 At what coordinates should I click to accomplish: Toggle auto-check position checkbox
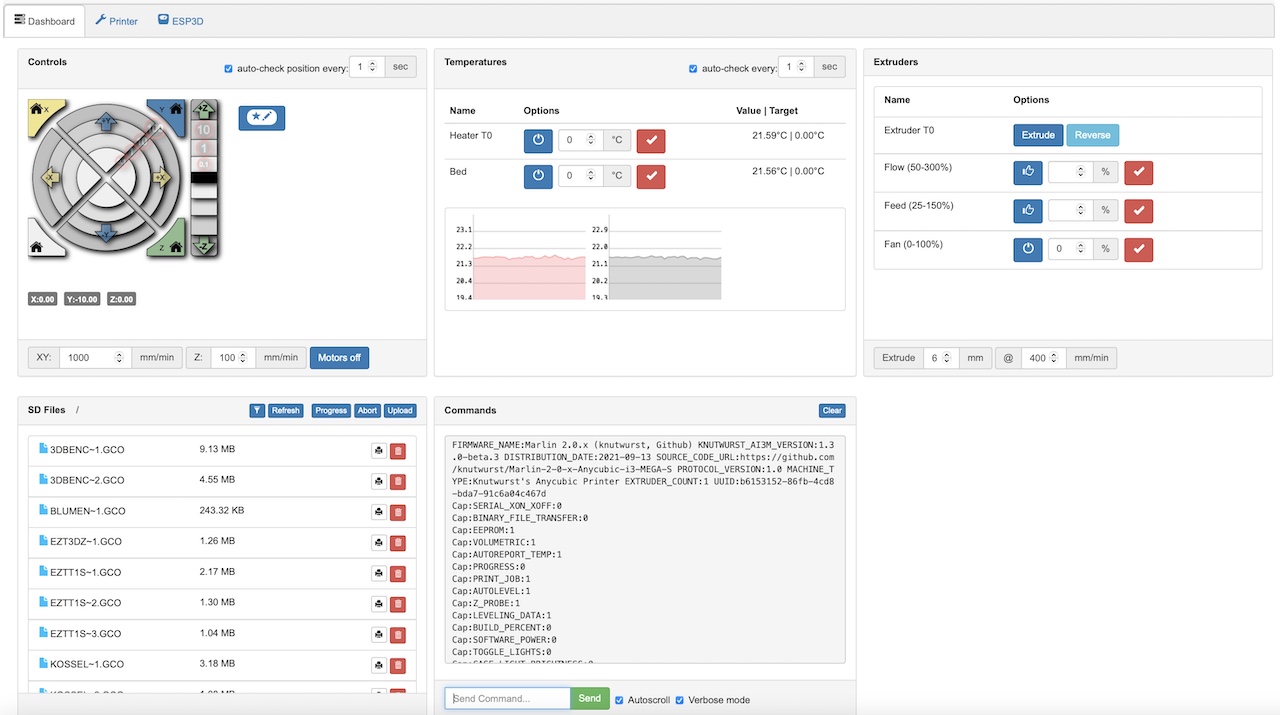tap(229, 69)
